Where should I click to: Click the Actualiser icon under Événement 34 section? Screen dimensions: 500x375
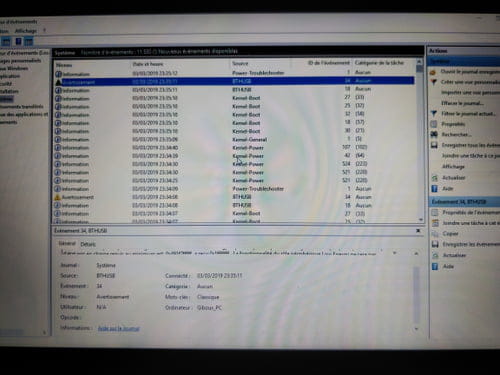[x=435, y=255]
